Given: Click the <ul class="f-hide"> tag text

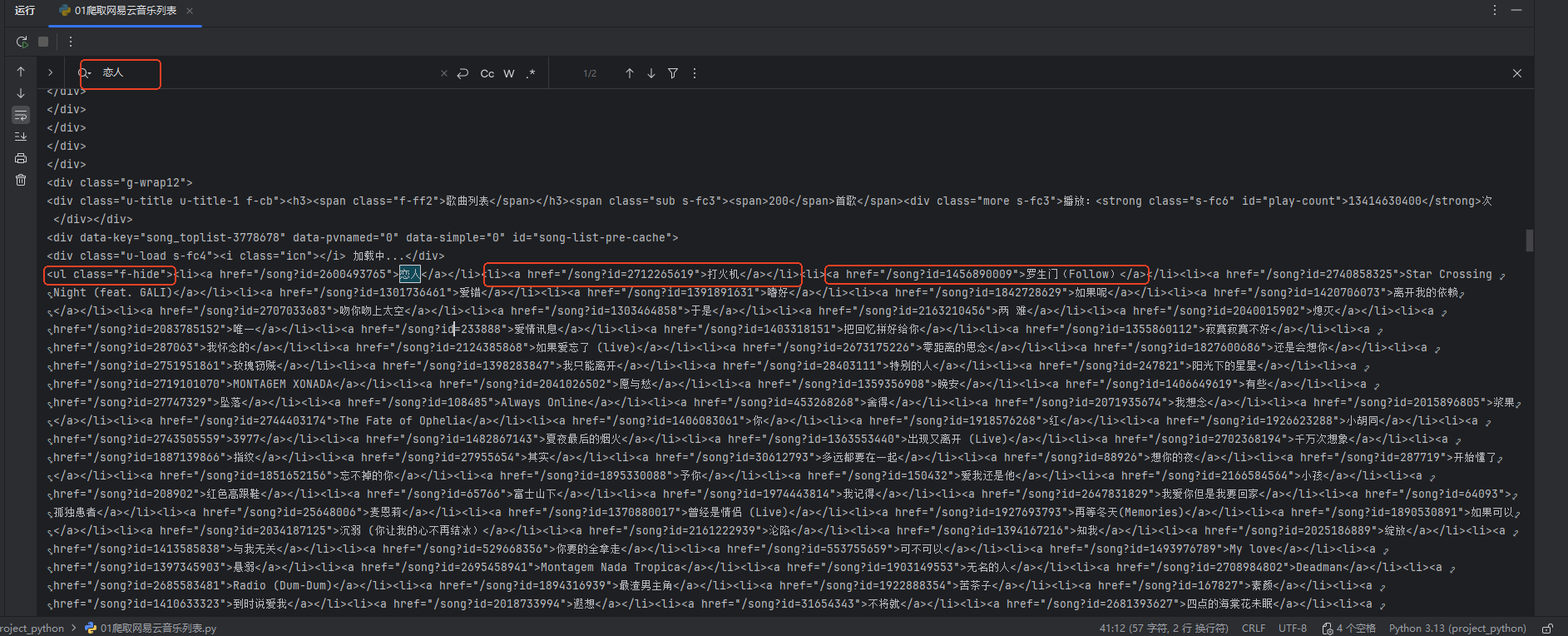Looking at the screenshot, I should coord(110,274).
